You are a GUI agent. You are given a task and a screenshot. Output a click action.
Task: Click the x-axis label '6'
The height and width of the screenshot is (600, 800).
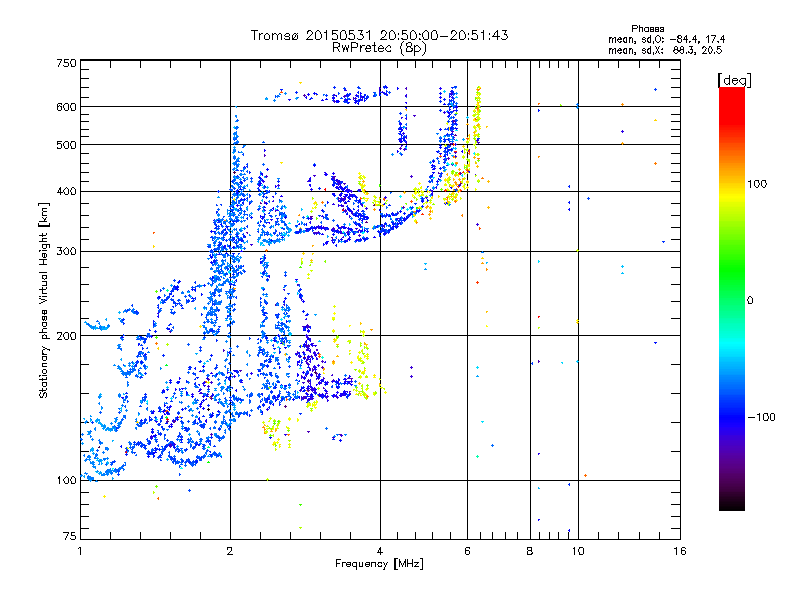[x=467, y=551]
